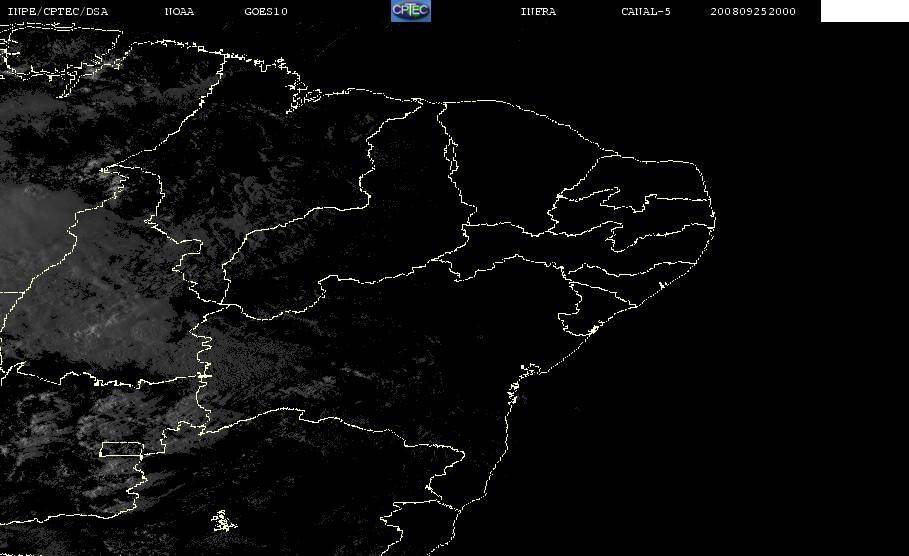This screenshot has height=556, width=909.
Task: Select the INFRA label in the header
Action: [538, 11]
